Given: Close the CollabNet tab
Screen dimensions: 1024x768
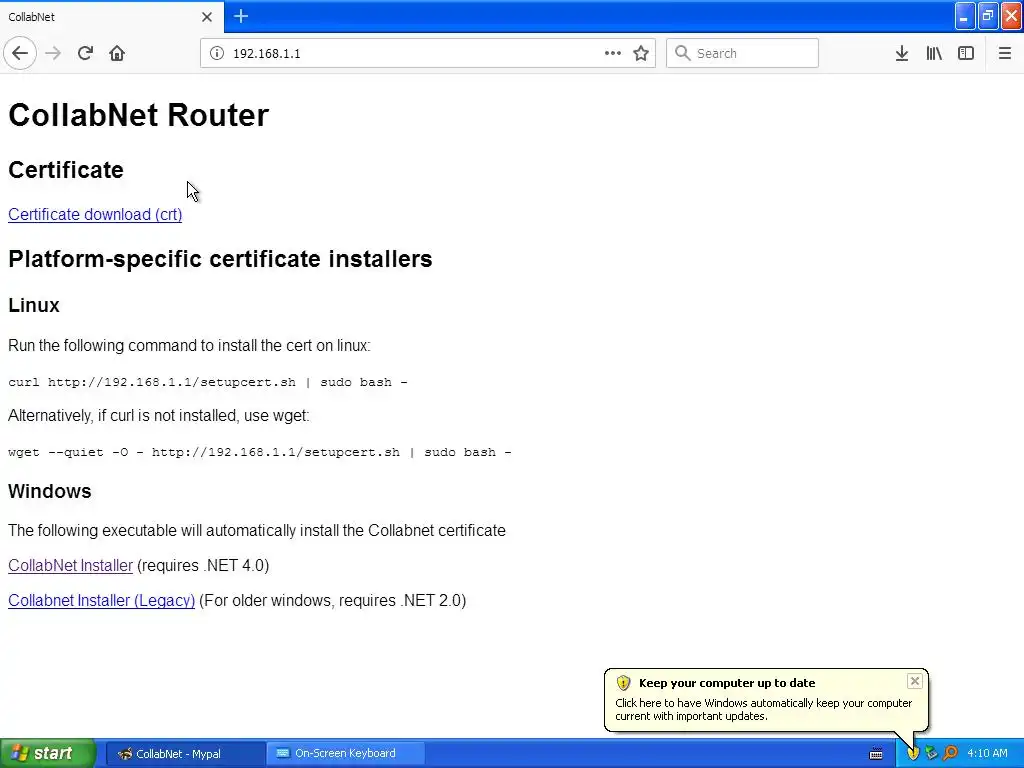Looking at the screenshot, I should click(206, 17).
